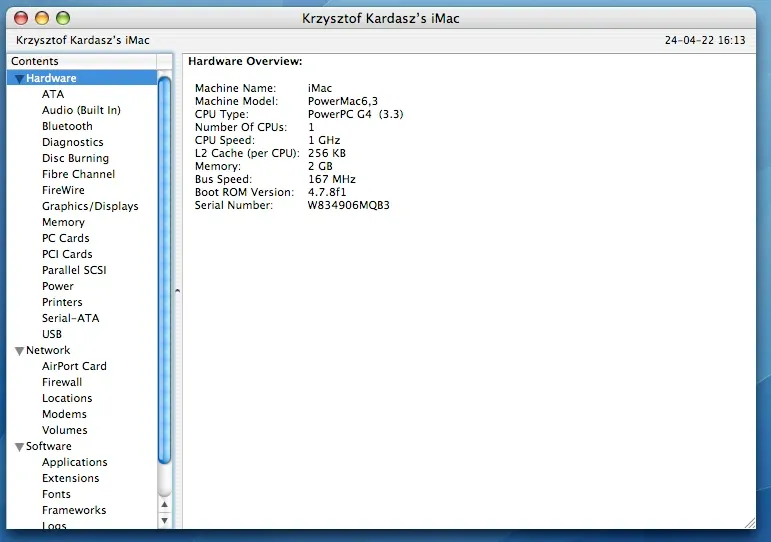Open the Frameworks entry

74,510
